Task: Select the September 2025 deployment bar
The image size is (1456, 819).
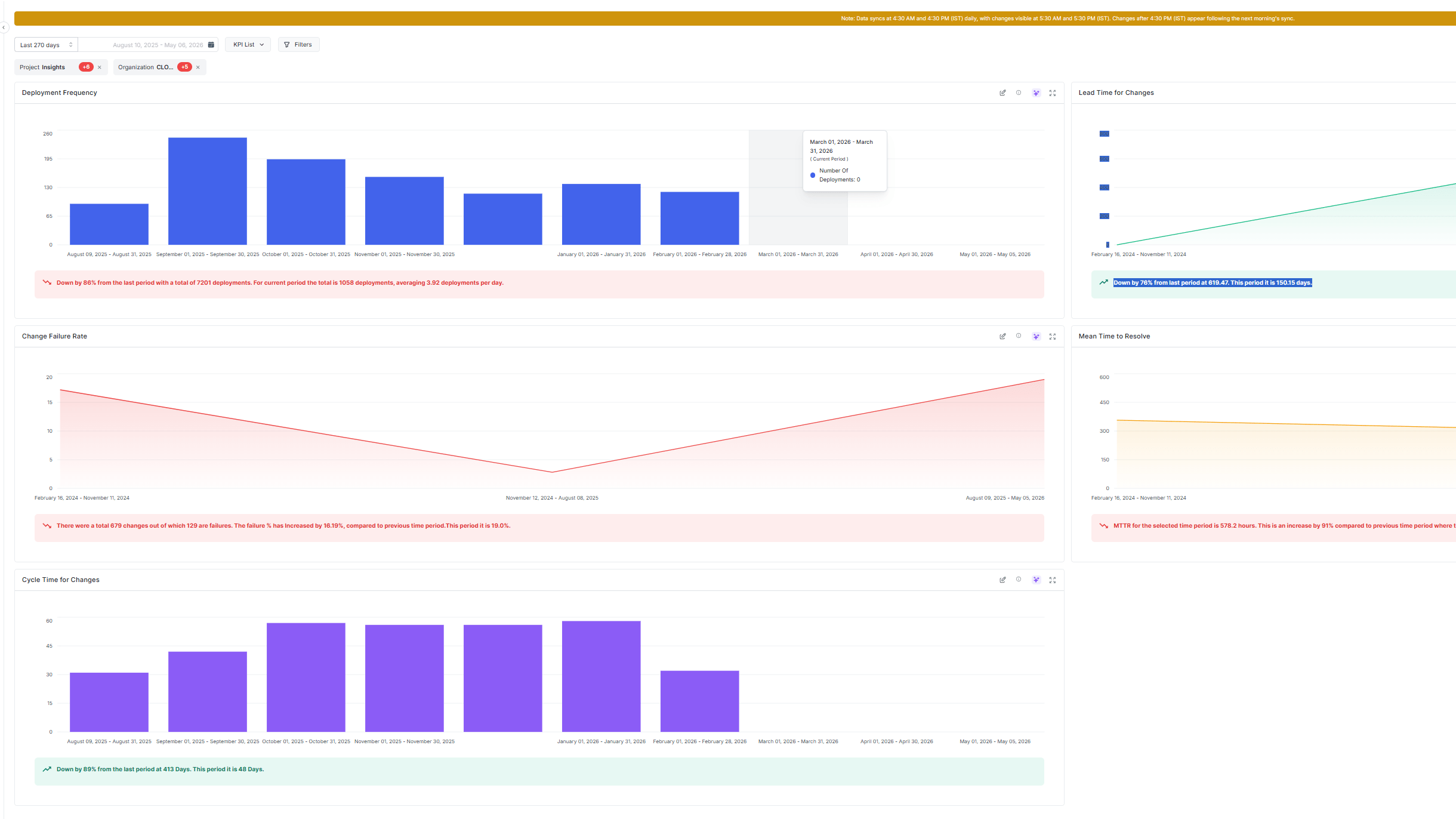Action: (208, 191)
